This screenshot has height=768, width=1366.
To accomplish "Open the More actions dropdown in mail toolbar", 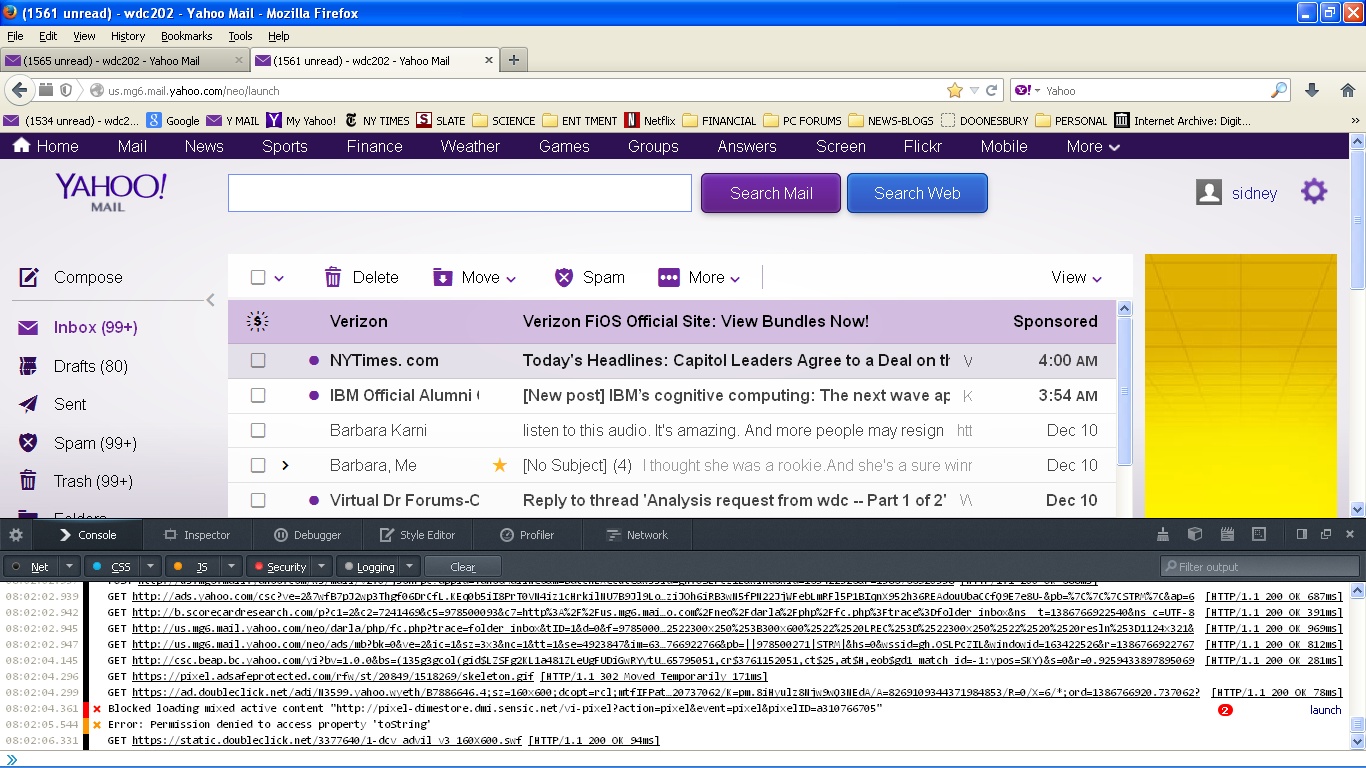I will [x=699, y=278].
